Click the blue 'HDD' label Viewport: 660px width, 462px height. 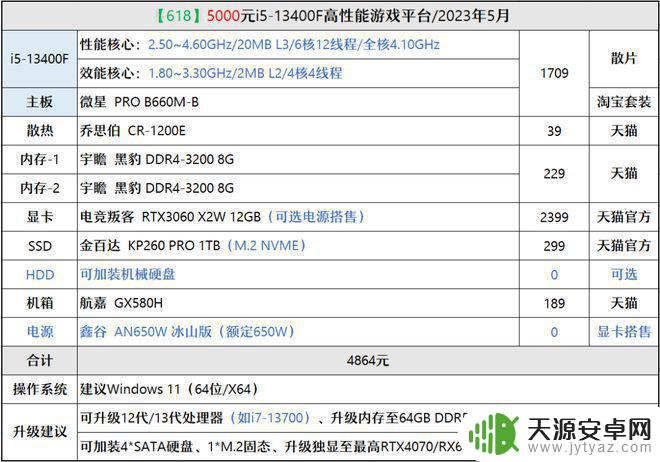click(40, 275)
